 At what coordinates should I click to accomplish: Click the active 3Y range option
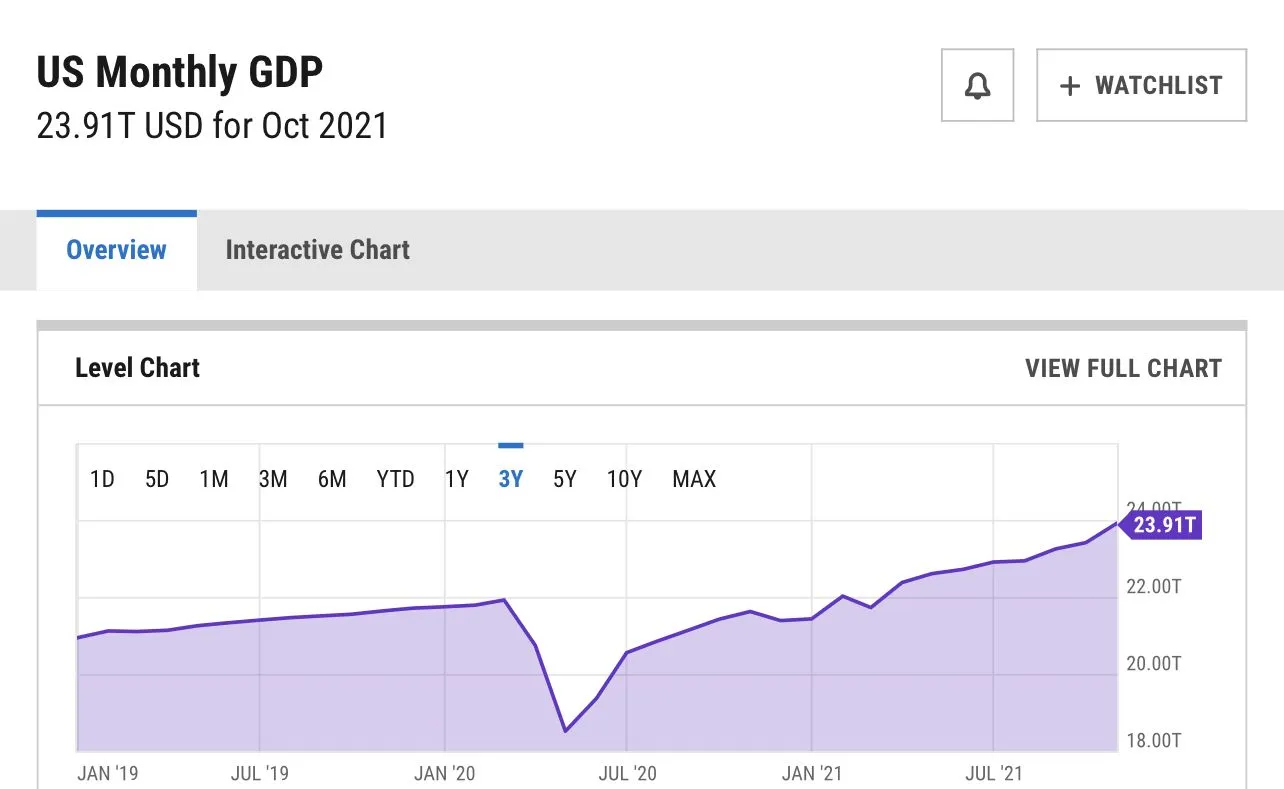pyautogui.click(x=510, y=480)
